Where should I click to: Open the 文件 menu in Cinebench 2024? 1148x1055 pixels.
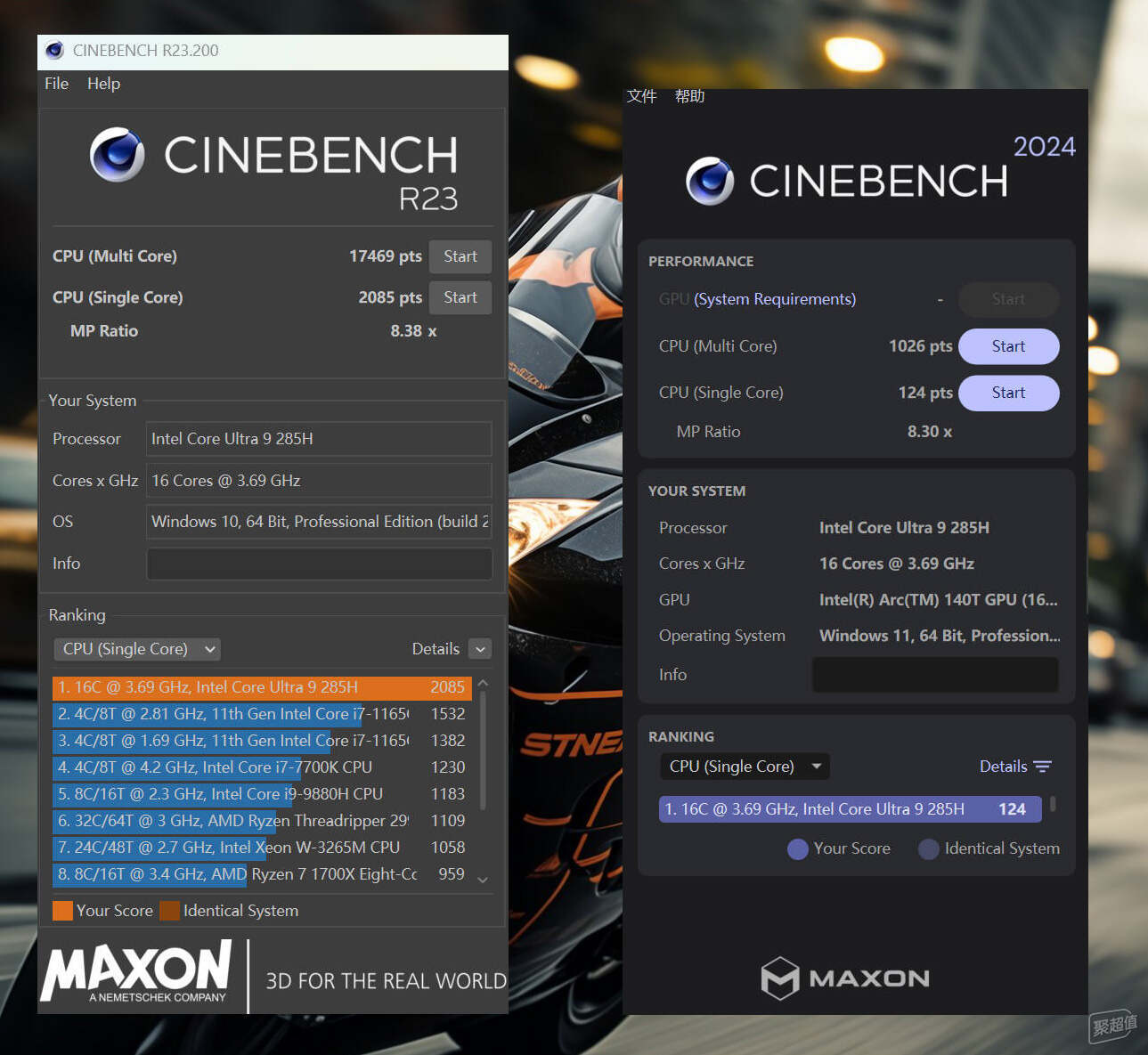coord(641,96)
